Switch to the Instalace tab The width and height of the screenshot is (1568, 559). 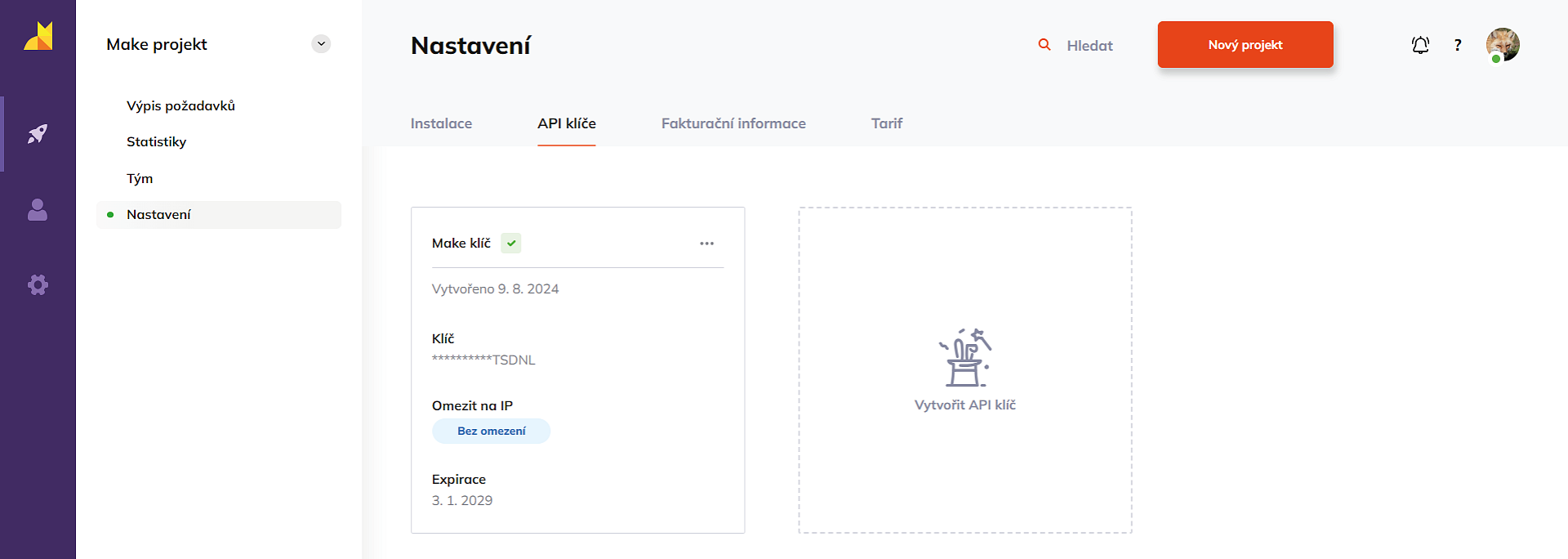click(441, 123)
